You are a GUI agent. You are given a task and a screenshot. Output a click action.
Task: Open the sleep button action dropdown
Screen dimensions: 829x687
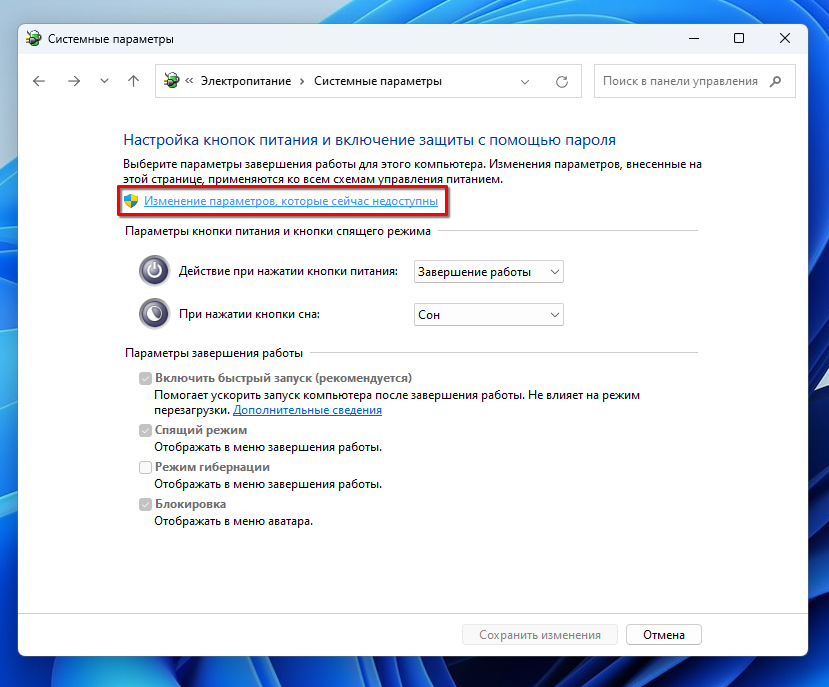pos(488,314)
